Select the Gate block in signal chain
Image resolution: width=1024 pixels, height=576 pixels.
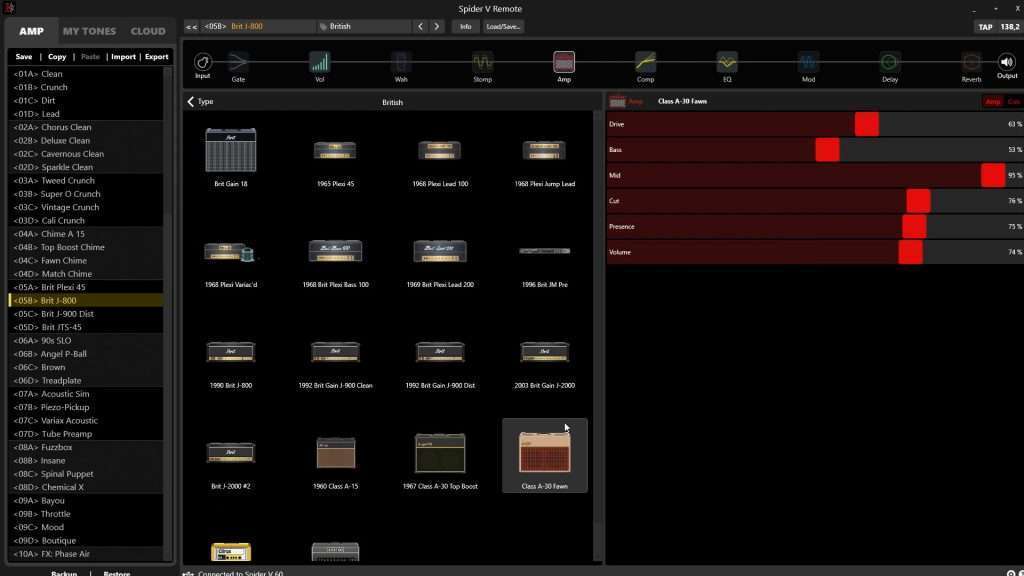click(238, 63)
